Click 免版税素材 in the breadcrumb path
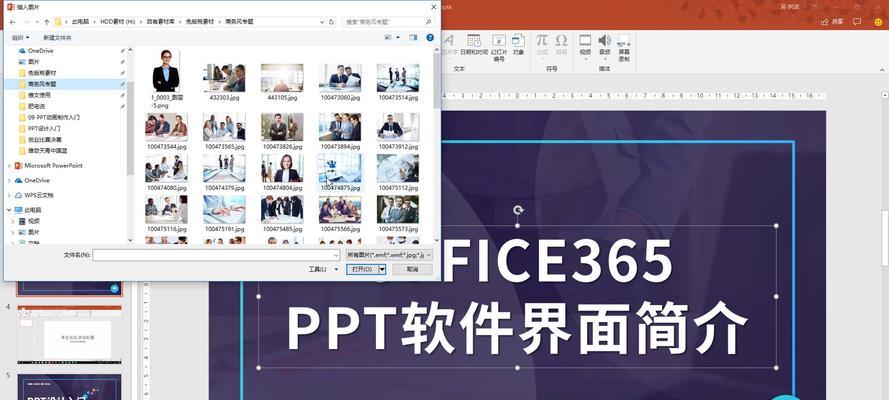This screenshot has height=400, width=889. [199, 22]
